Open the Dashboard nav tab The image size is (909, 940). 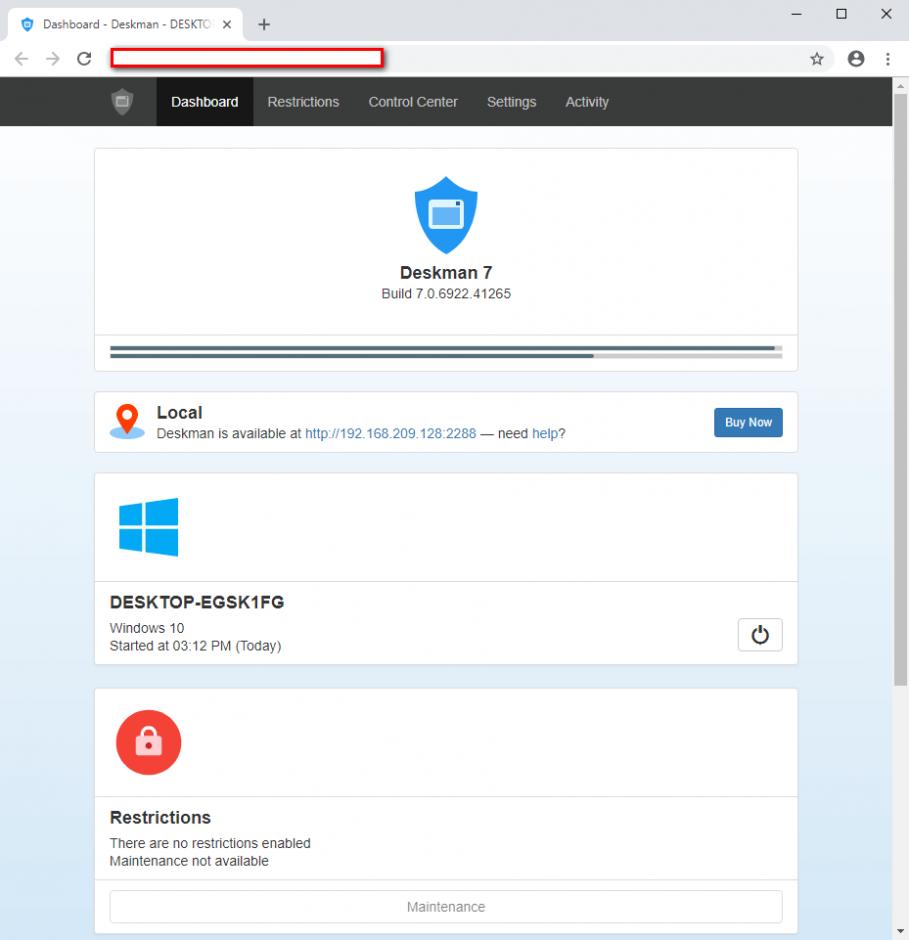point(204,102)
